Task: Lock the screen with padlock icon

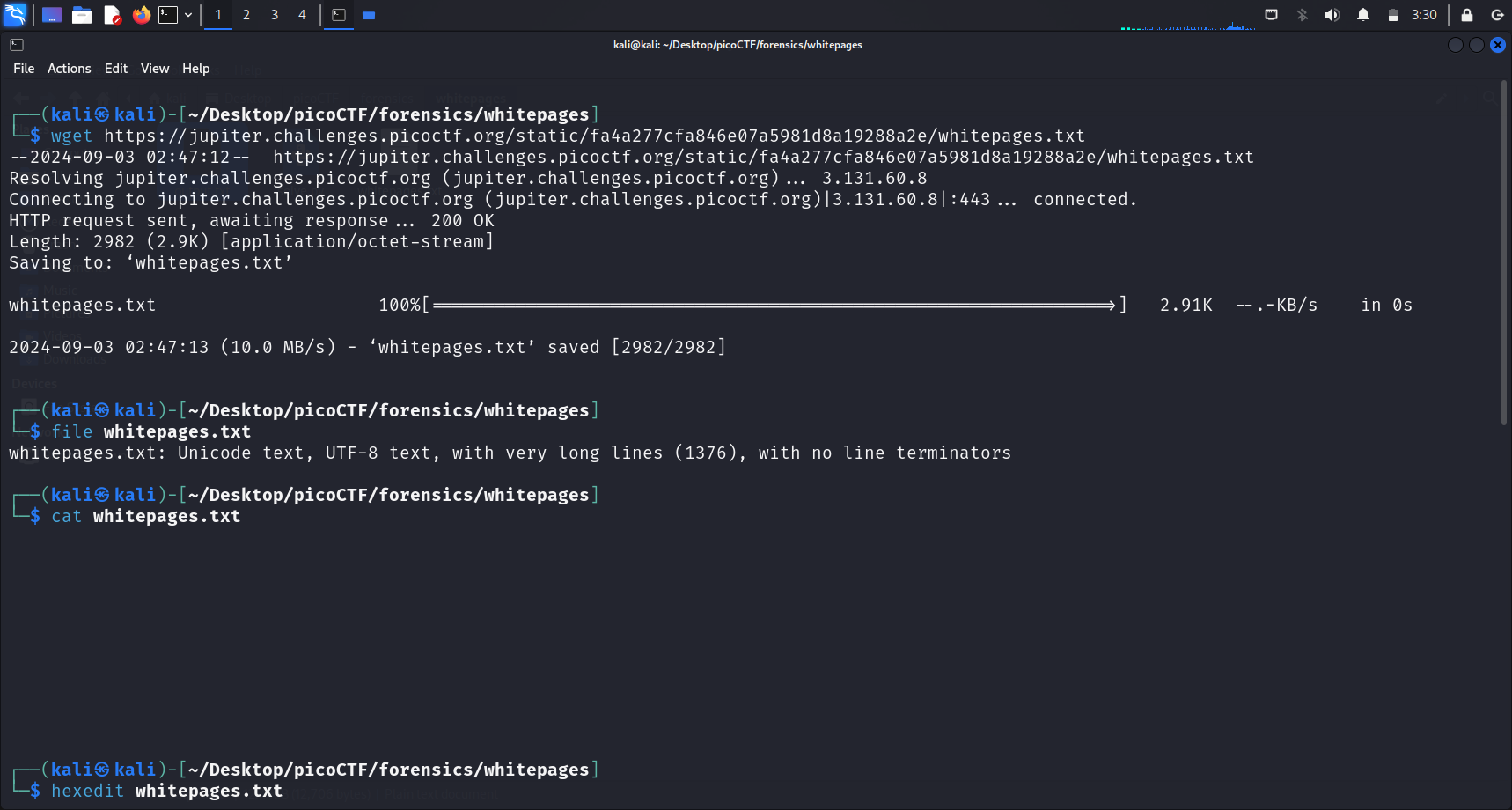Action: [x=1467, y=15]
